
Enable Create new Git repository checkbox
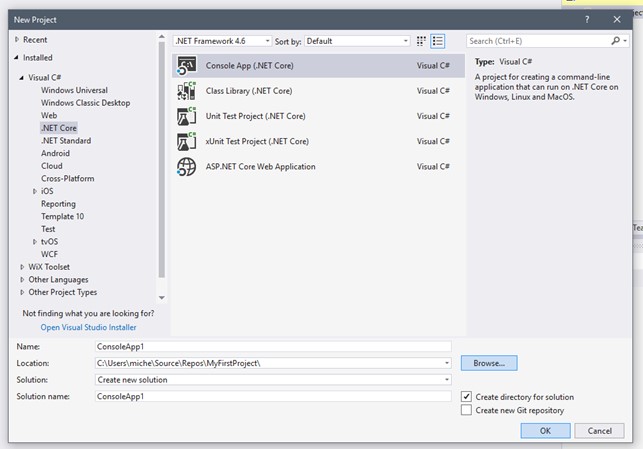(x=467, y=410)
